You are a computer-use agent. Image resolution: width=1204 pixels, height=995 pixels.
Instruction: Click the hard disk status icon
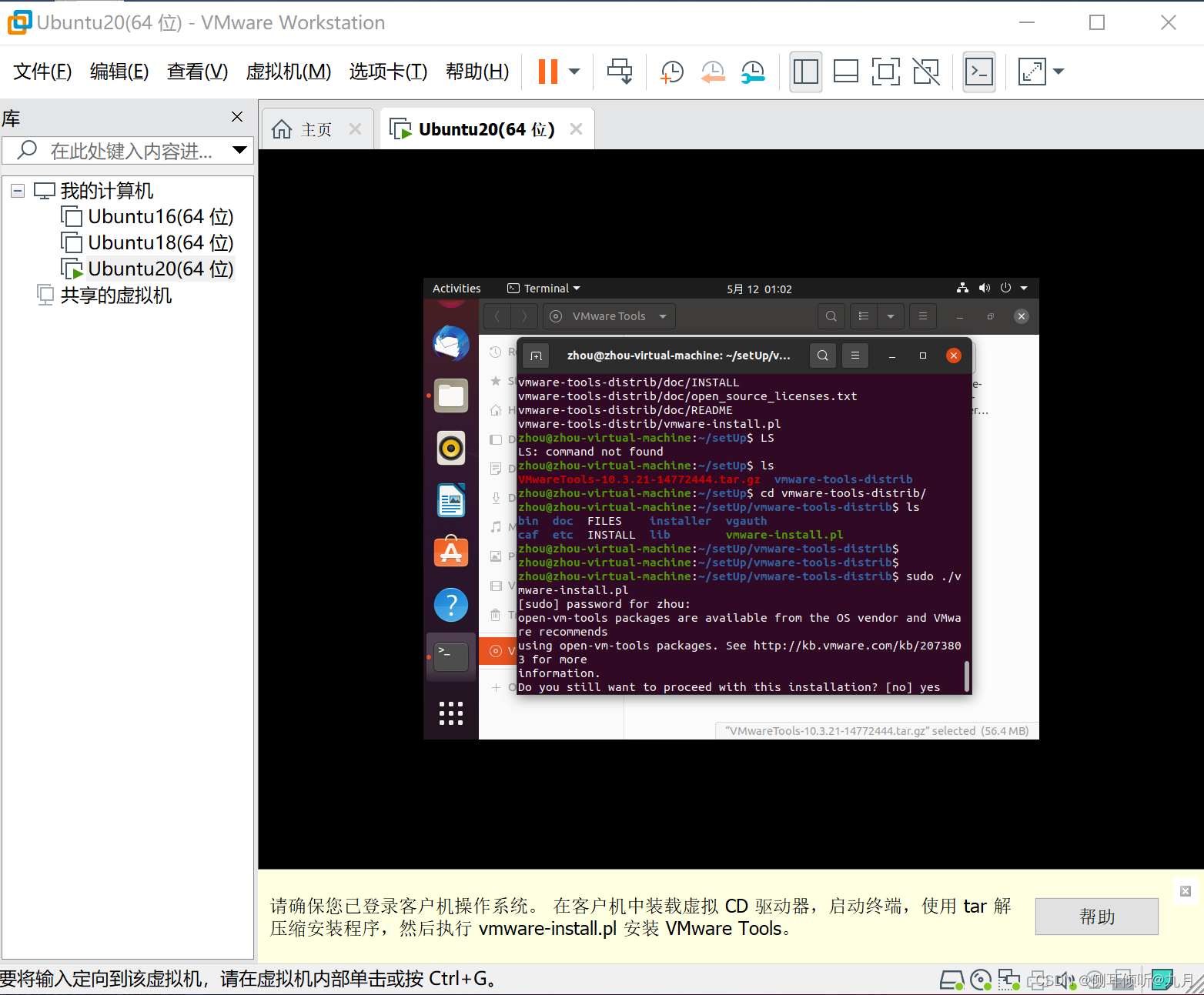point(952,980)
